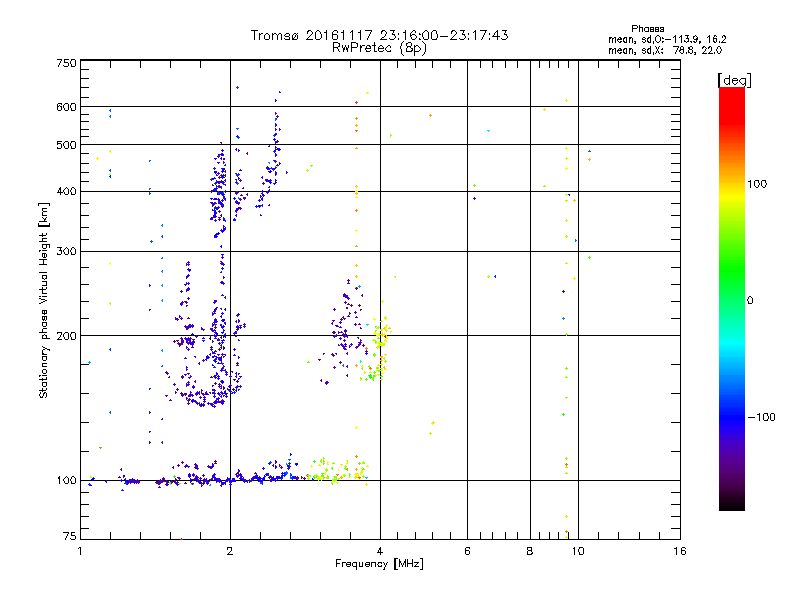Click the x-axis tick label '2'
This screenshot has height=600, width=800.
coord(230,551)
